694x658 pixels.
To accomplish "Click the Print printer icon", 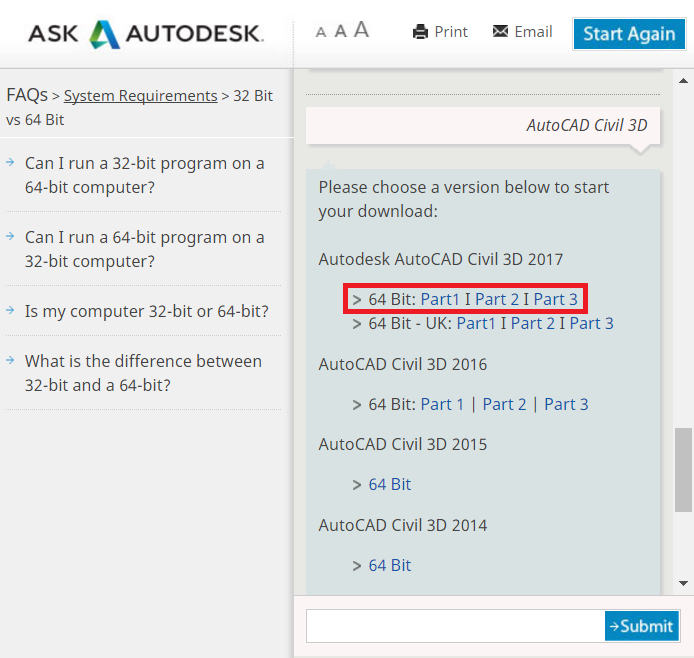I will [421, 32].
